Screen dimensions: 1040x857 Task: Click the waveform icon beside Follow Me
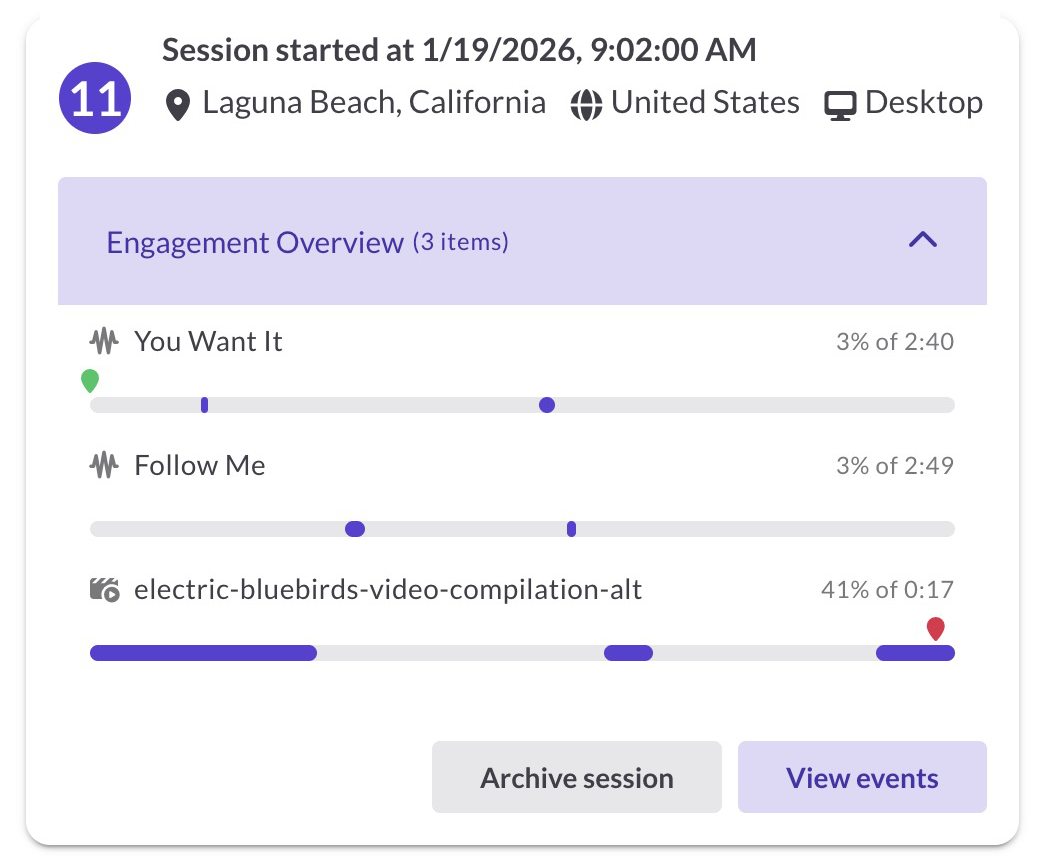tap(105, 465)
